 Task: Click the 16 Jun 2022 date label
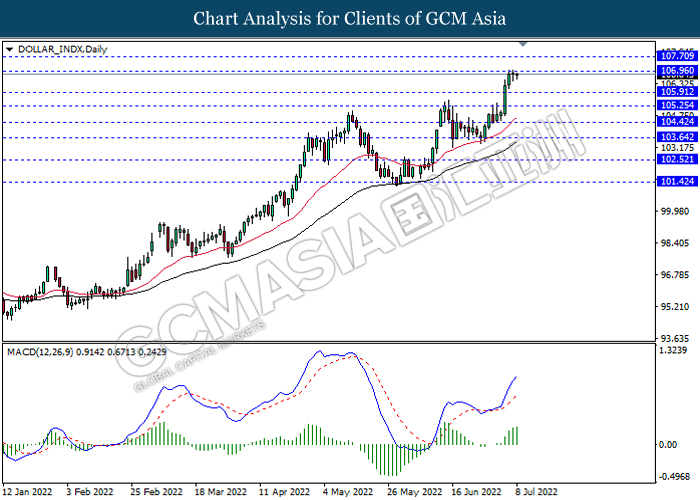pos(476,492)
